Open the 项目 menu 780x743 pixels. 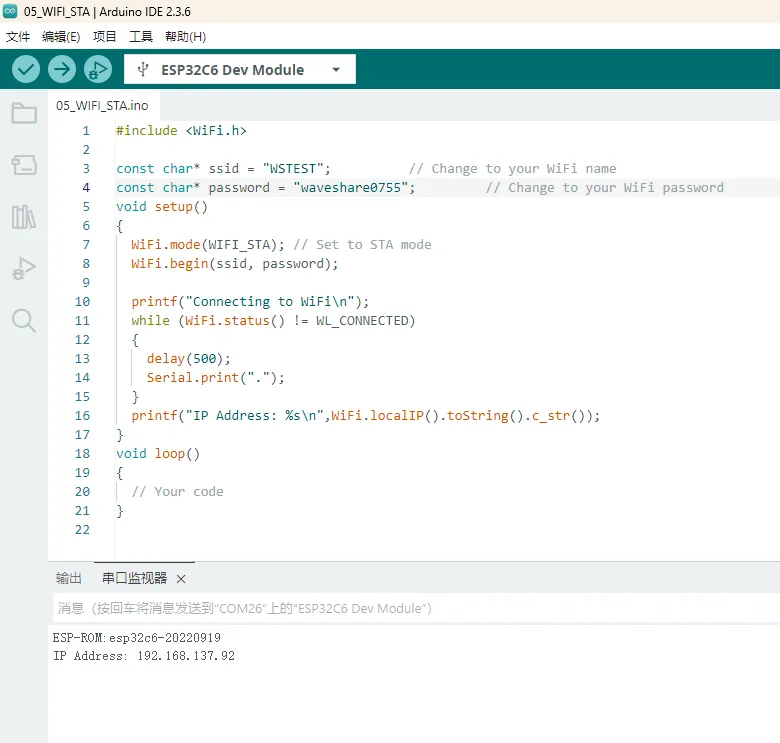105,36
